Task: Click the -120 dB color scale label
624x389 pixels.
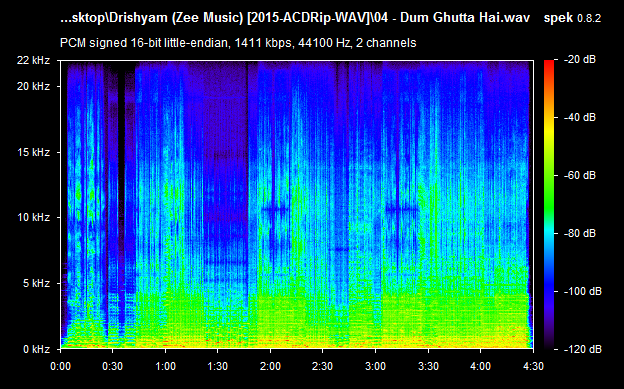Action: [583, 349]
